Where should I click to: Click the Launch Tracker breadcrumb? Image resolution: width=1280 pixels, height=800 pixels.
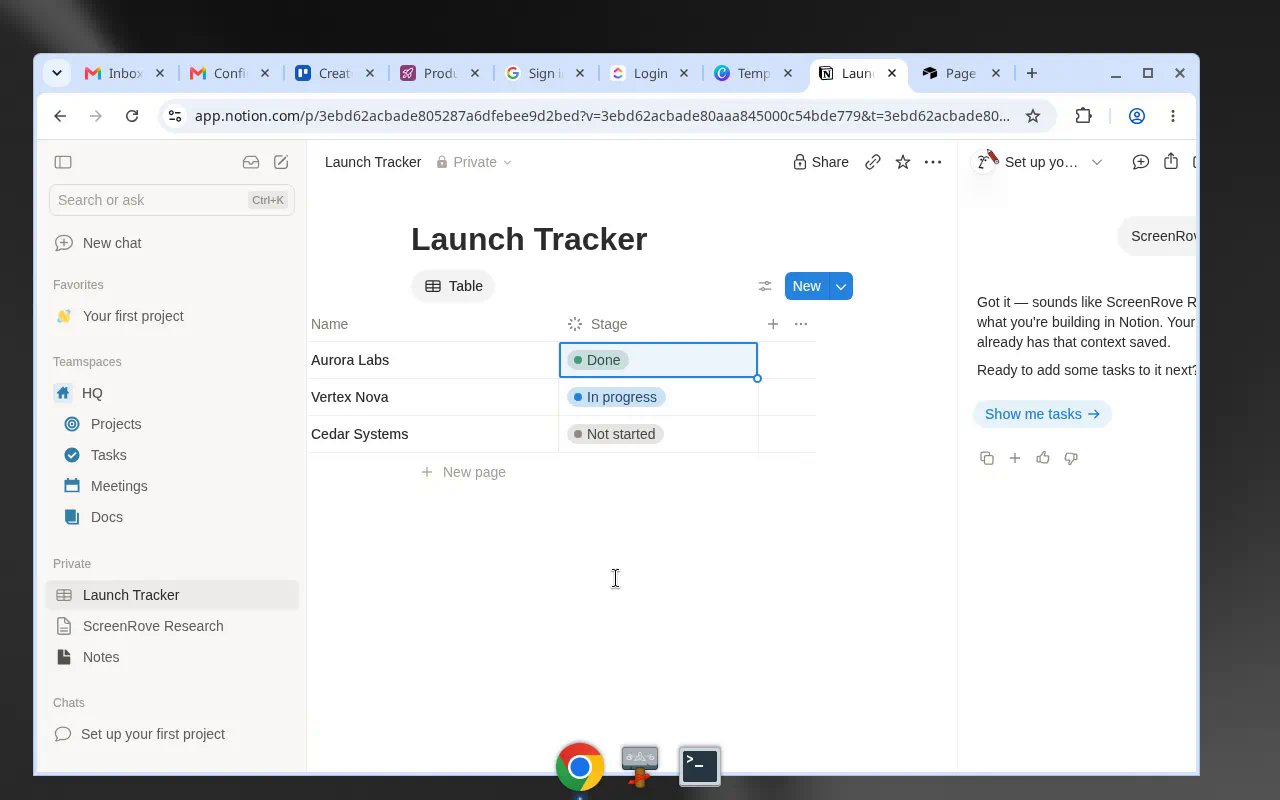tap(373, 162)
